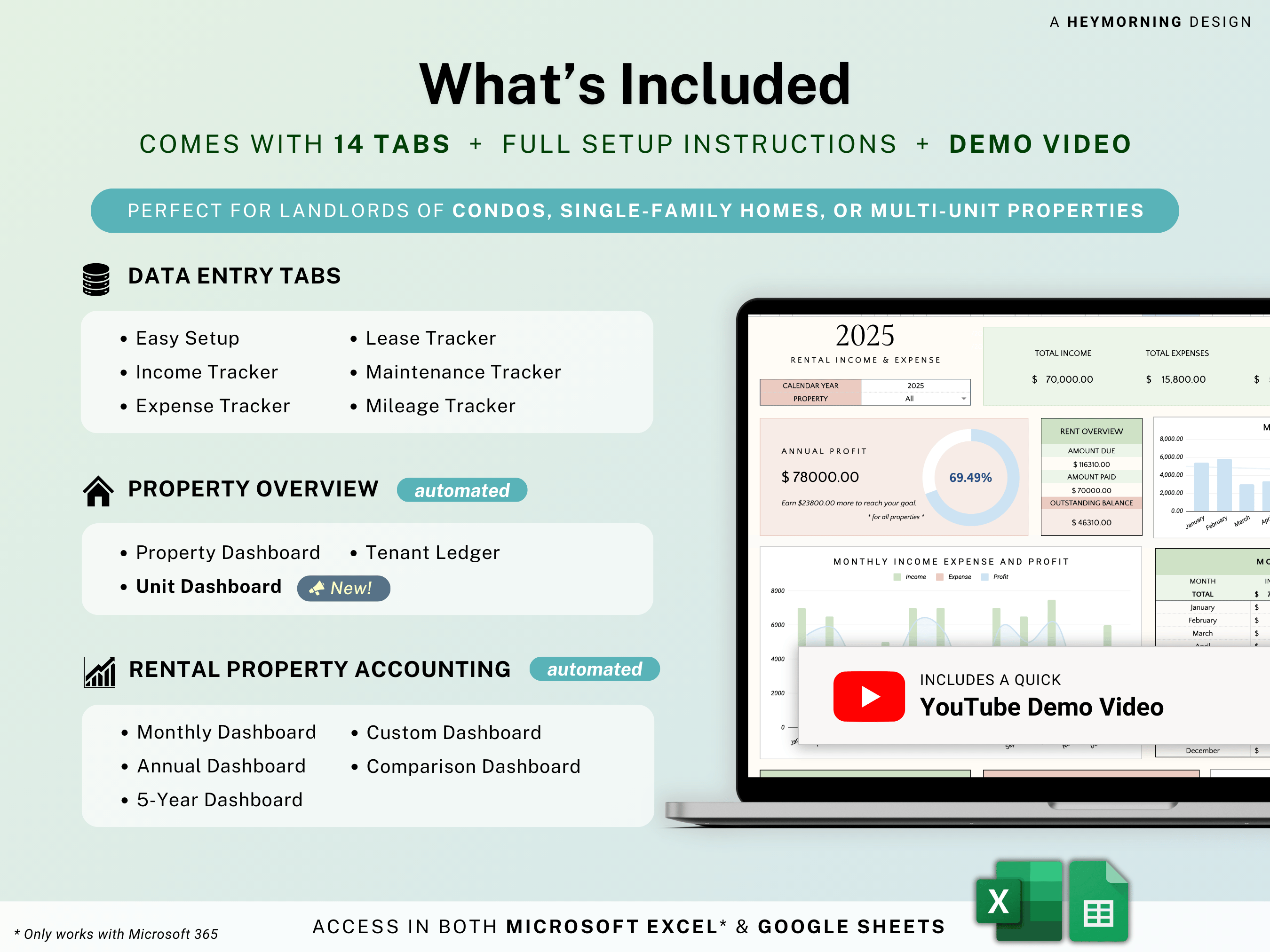This screenshot has height=952, width=1270.
Task: Click the 69.49% donut progress chart
Action: pyautogui.click(x=970, y=477)
